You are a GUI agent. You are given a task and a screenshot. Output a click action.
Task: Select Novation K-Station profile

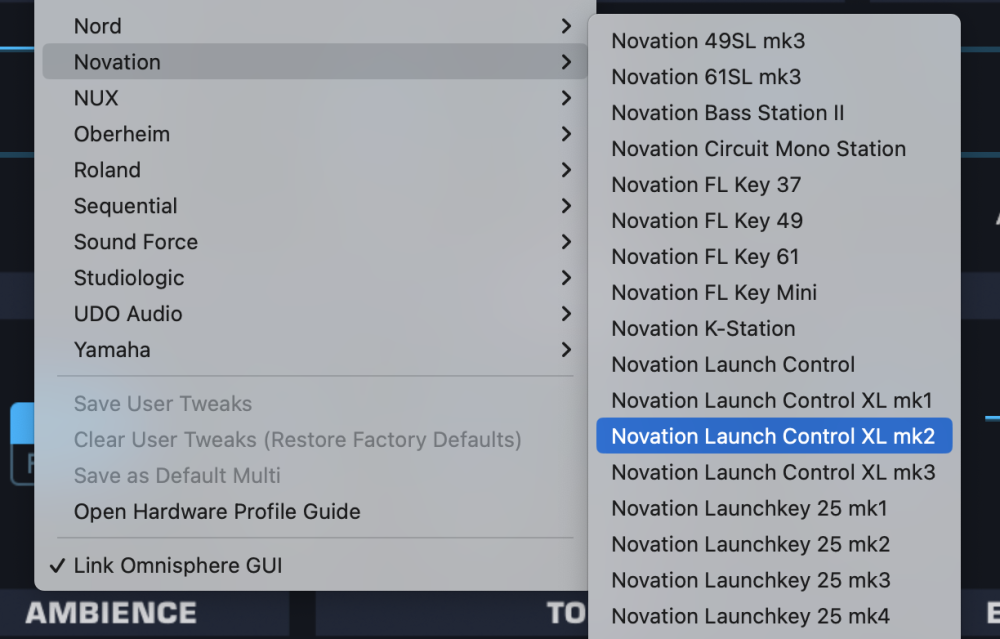[x=703, y=329]
